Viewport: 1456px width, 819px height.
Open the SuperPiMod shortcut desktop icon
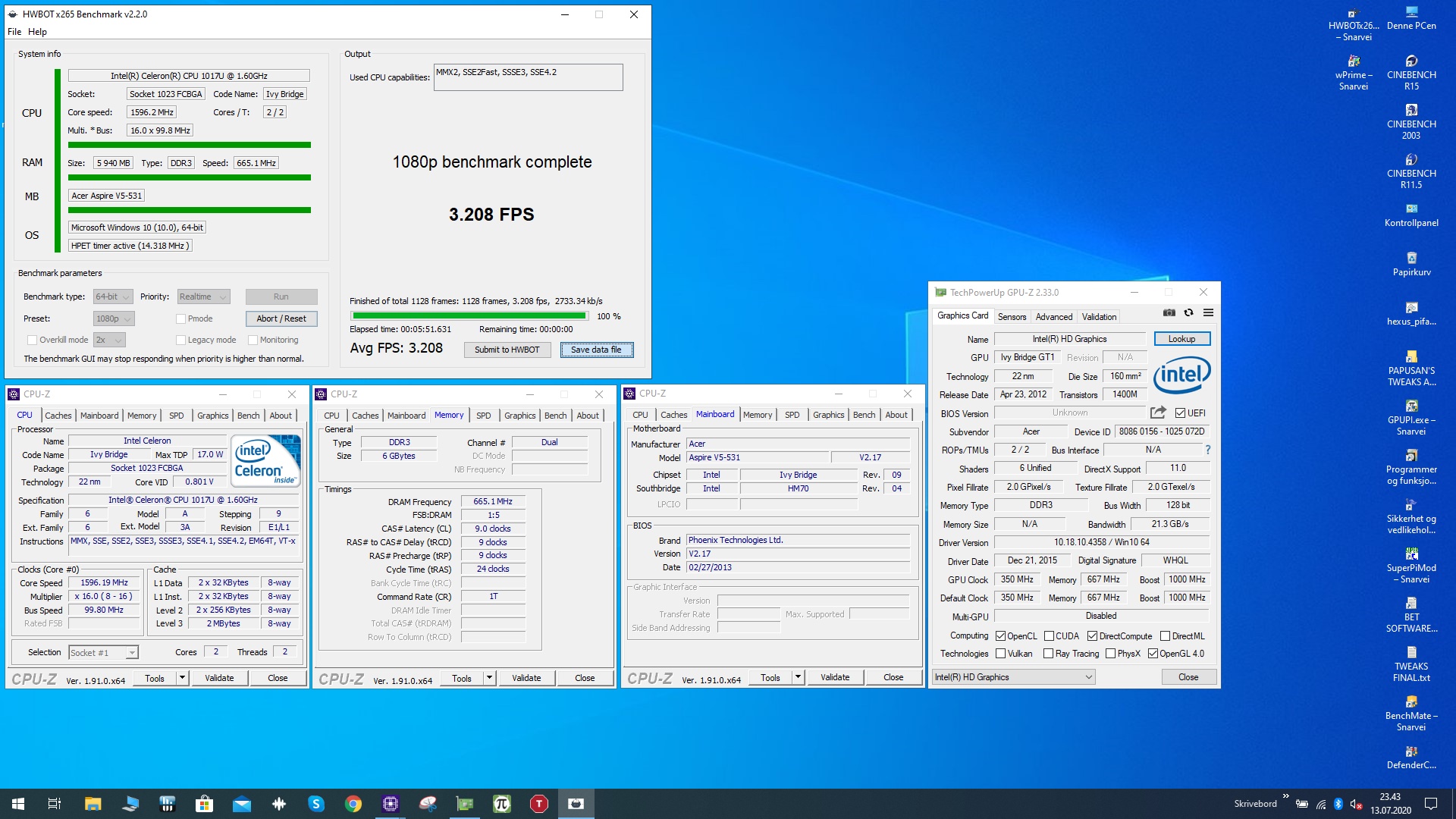point(1411,566)
